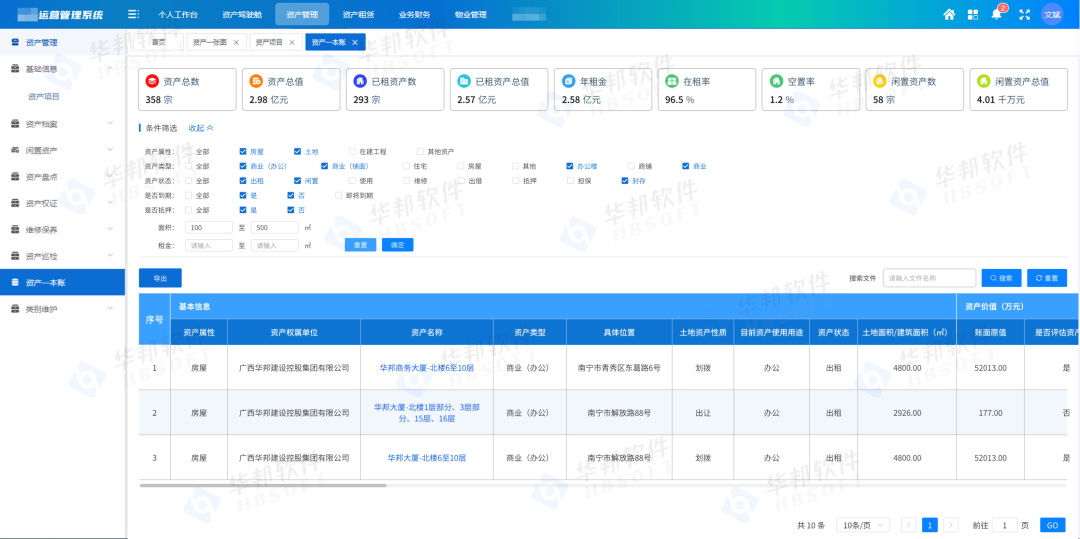
Task: Open the 10条/页 page size dropdown
Action: 863,525
